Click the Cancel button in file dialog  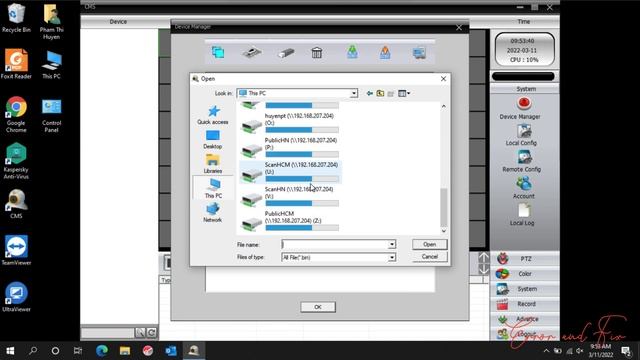(429, 257)
